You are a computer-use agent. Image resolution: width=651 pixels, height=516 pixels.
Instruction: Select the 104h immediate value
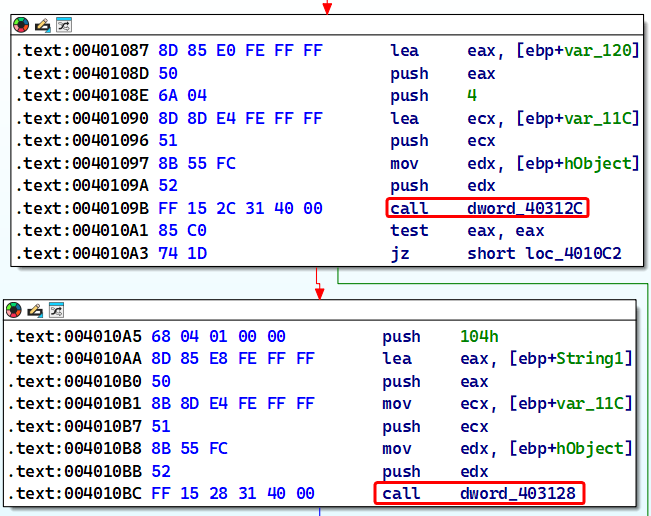(x=475, y=336)
